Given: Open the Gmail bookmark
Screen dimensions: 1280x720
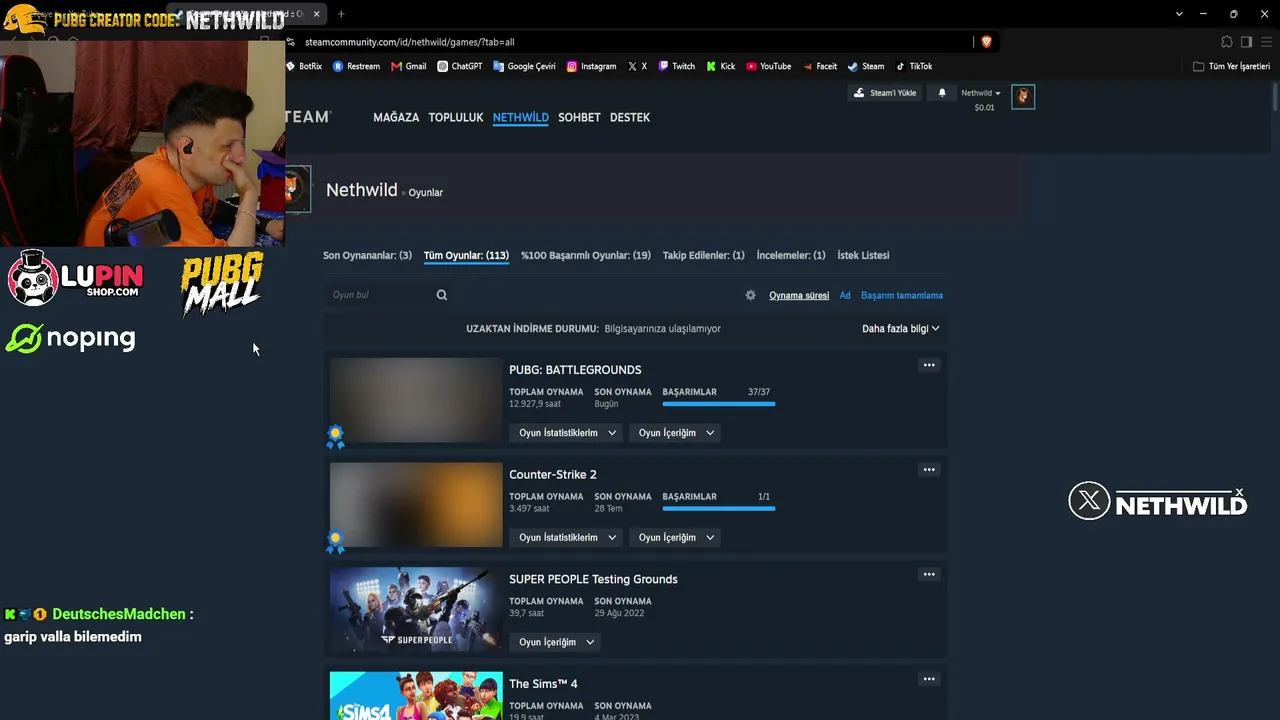Looking at the screenshot, I should [409, 67].
